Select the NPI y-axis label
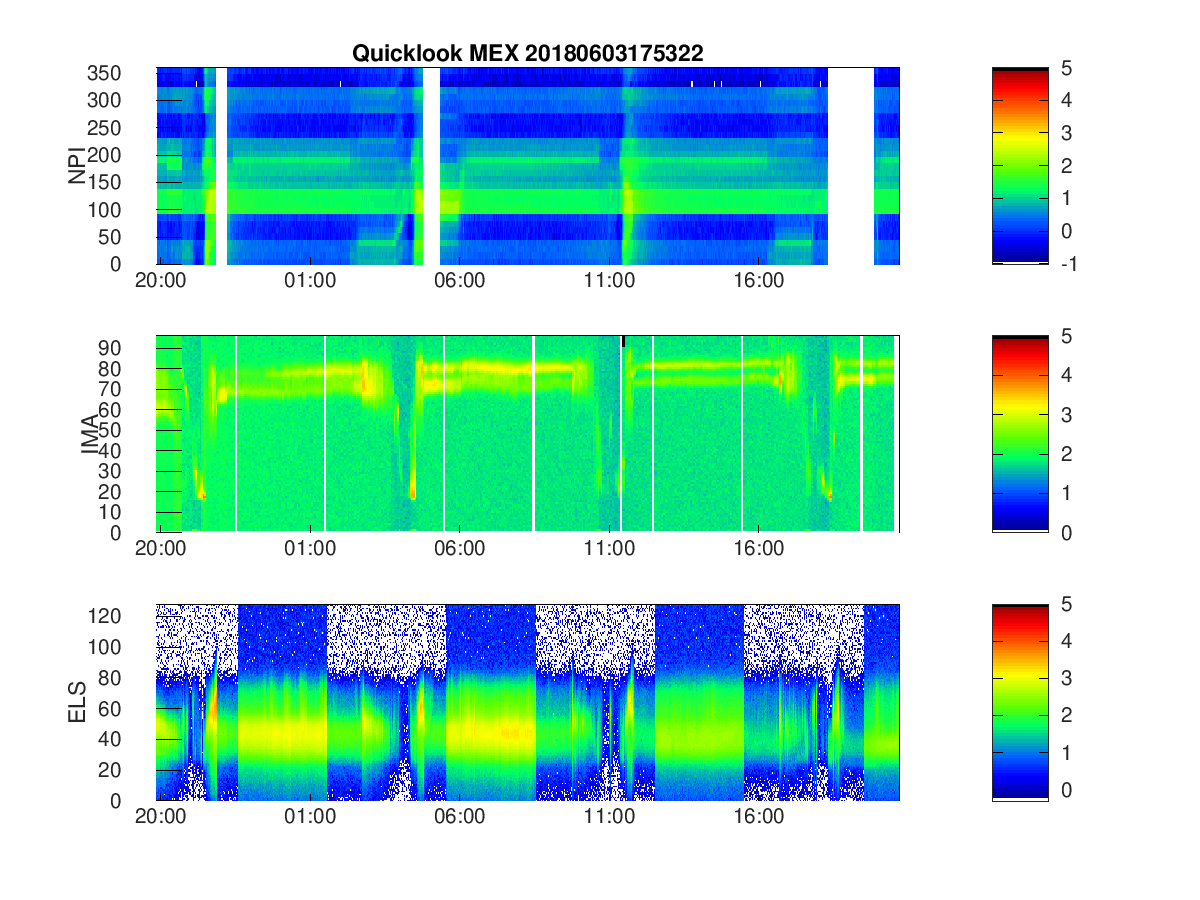 [77, 166]
